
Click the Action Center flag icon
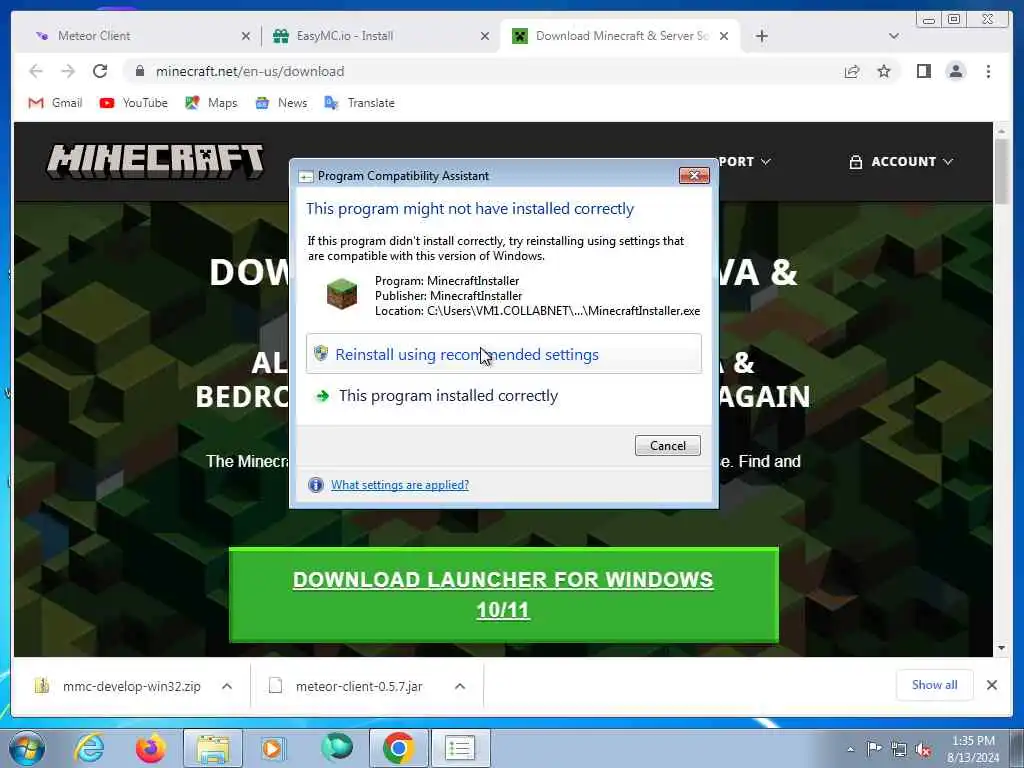pos(874,749)
